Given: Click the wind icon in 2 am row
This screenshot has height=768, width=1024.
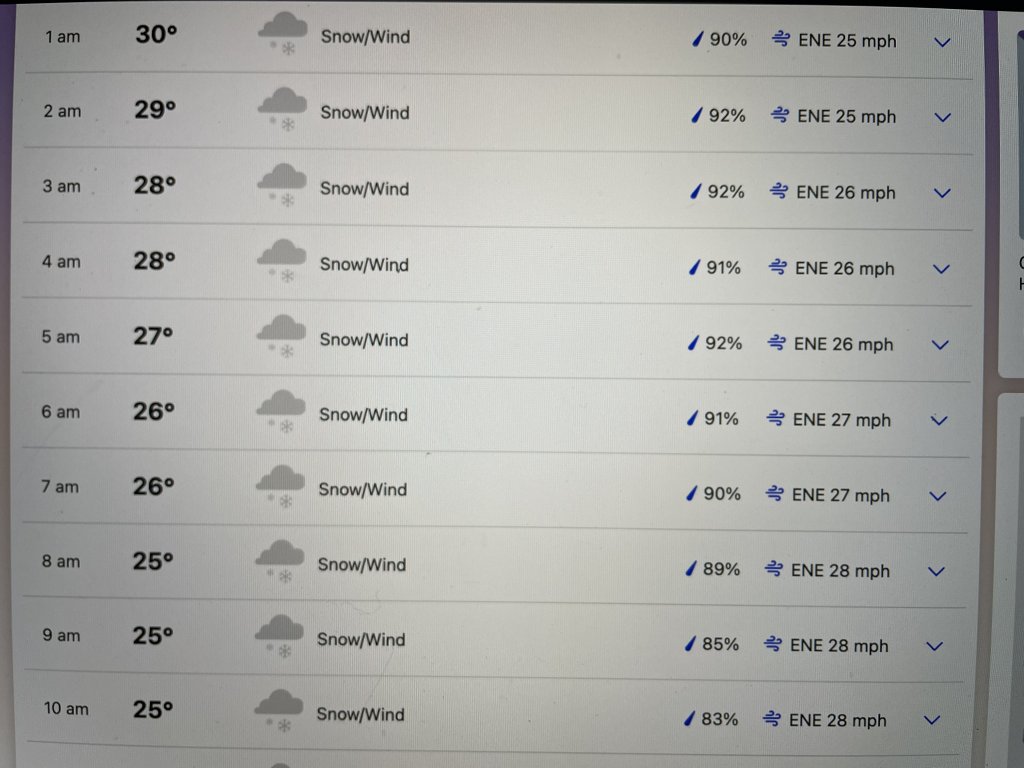Looking at the screenshot, I should [x=780, y=116].
